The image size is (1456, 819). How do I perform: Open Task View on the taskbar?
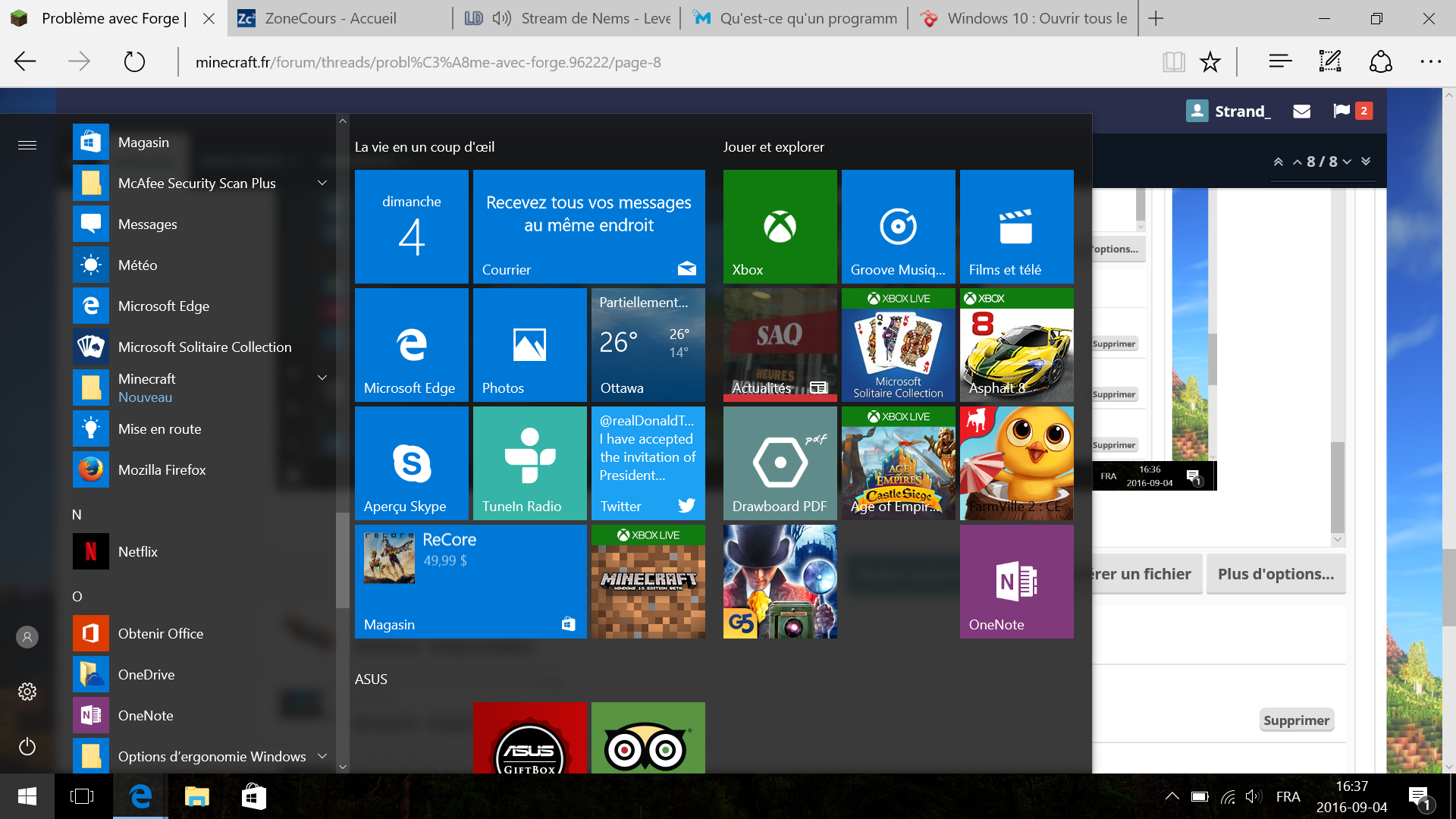click(82, 796)
